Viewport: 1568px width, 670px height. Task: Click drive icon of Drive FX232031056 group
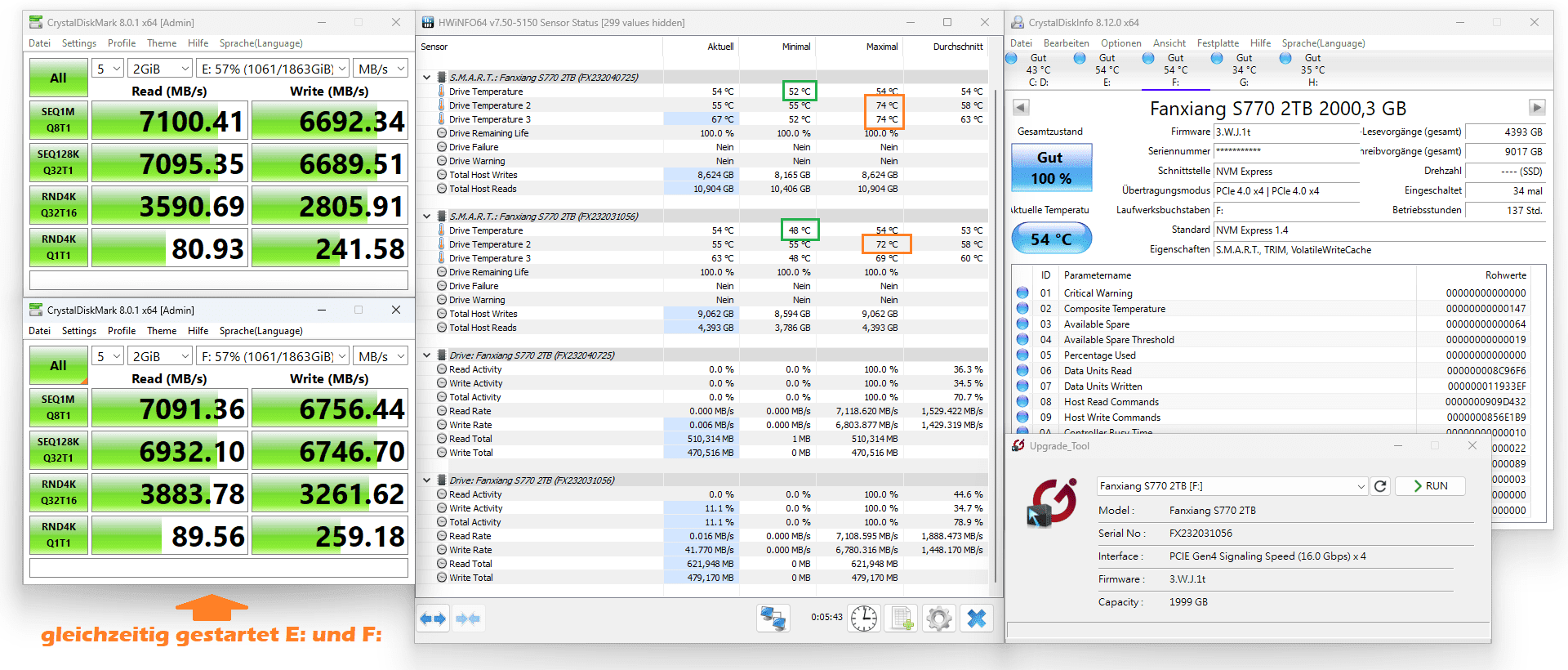(441, 480)
